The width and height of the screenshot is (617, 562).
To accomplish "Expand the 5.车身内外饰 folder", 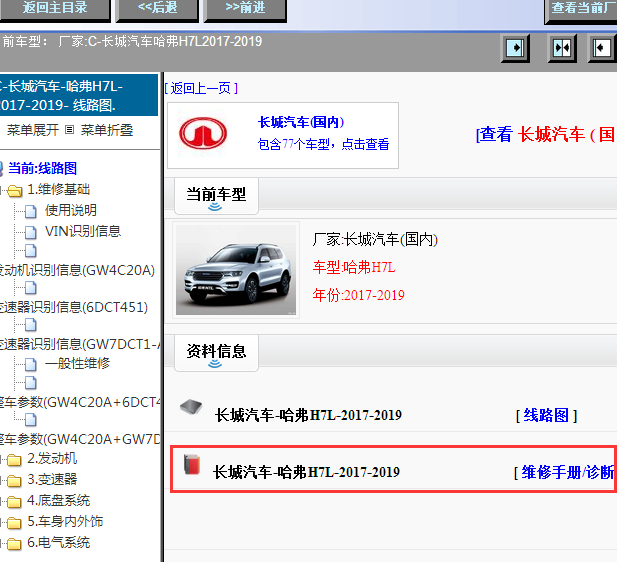I will [x=2, y=523].
